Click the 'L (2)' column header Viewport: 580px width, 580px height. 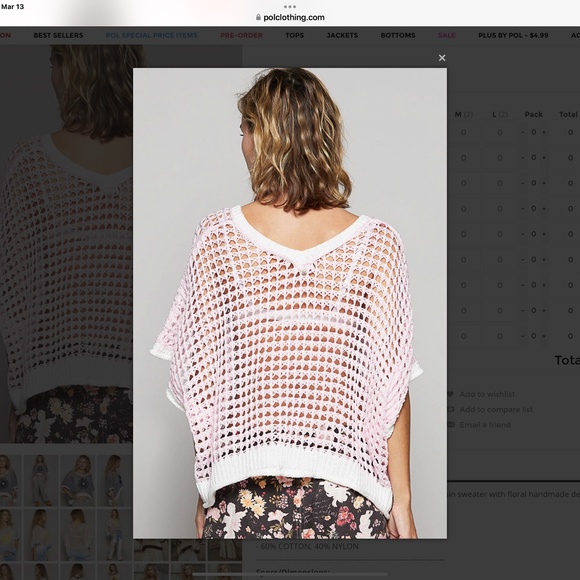[500, 114]
